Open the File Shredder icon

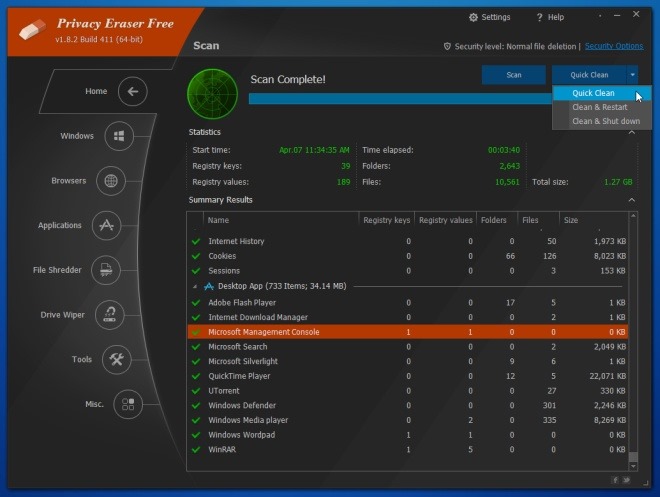click(106, 270)
